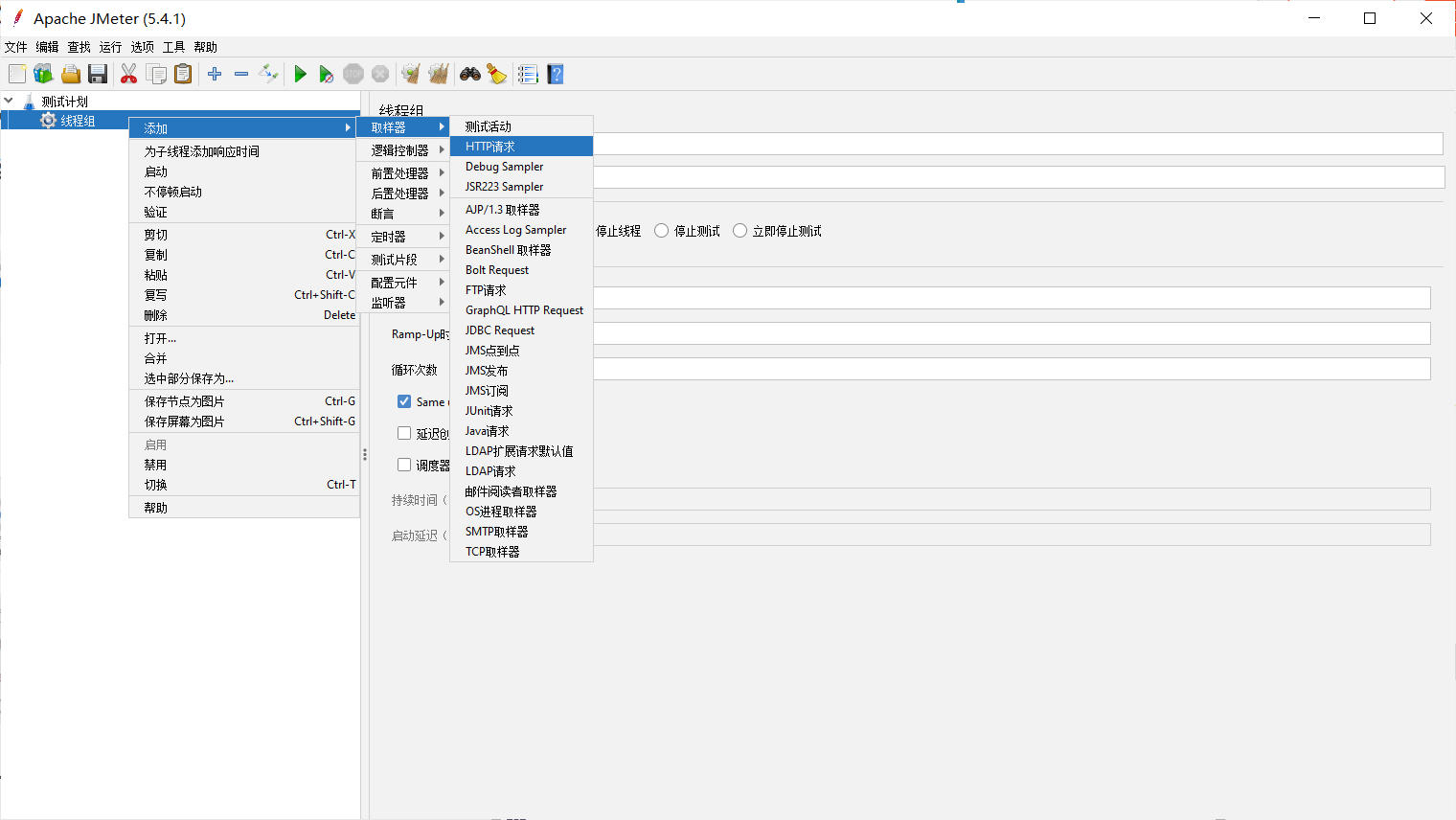Open the 运行 menu
1456x820 pixels.
pos(110,47)
